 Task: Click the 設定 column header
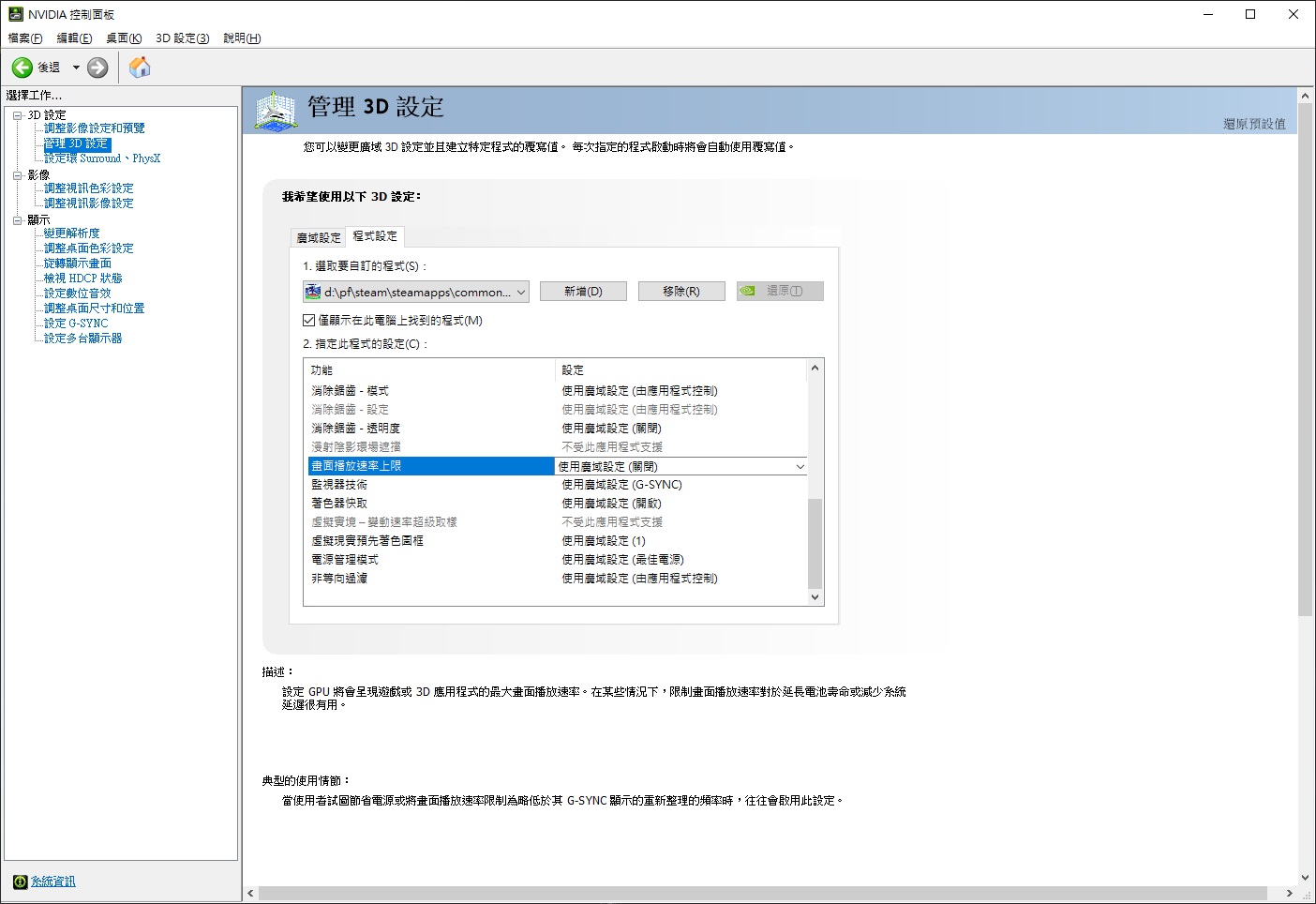(680, 370)
